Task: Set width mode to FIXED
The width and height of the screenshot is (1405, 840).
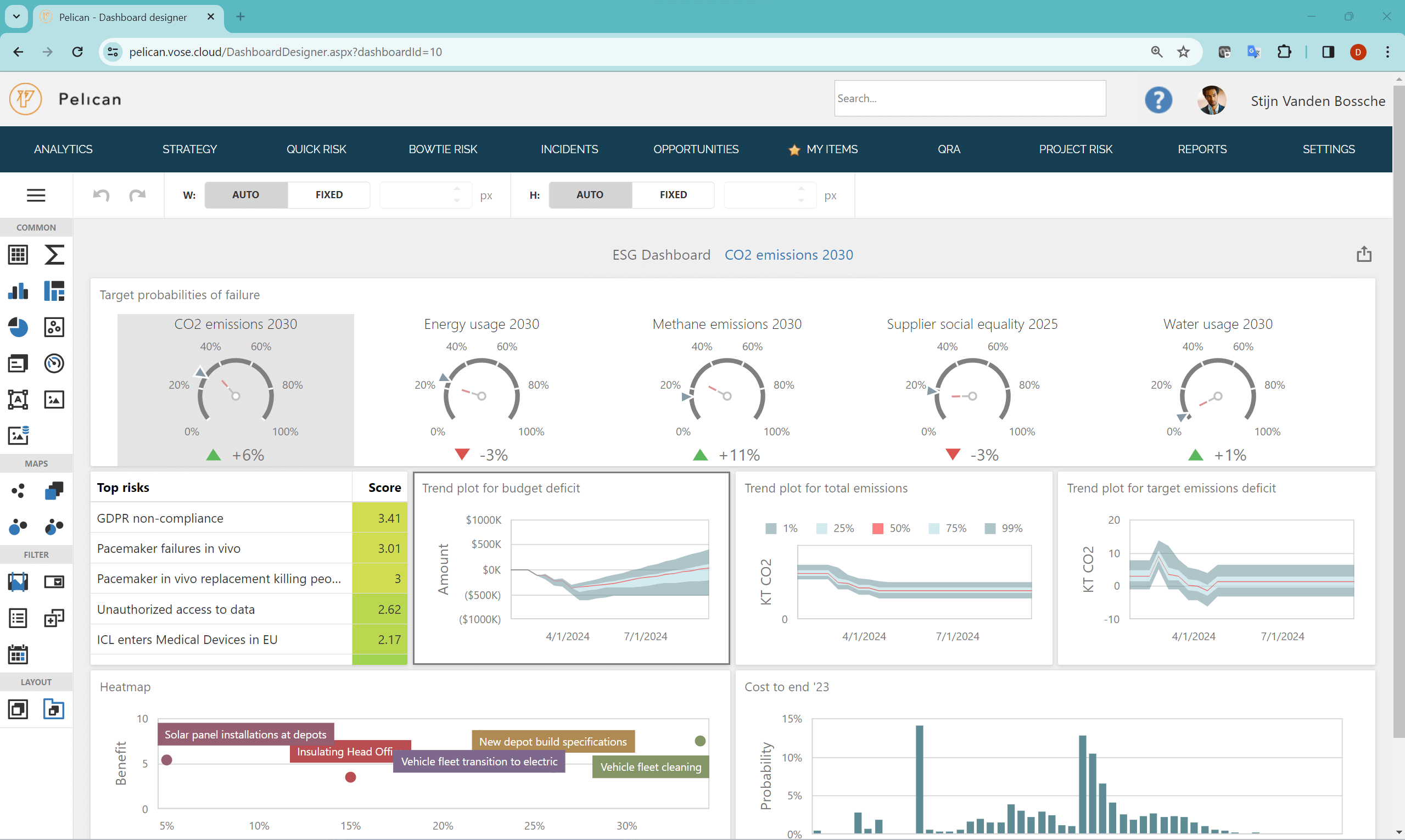Action: (329, 195)
